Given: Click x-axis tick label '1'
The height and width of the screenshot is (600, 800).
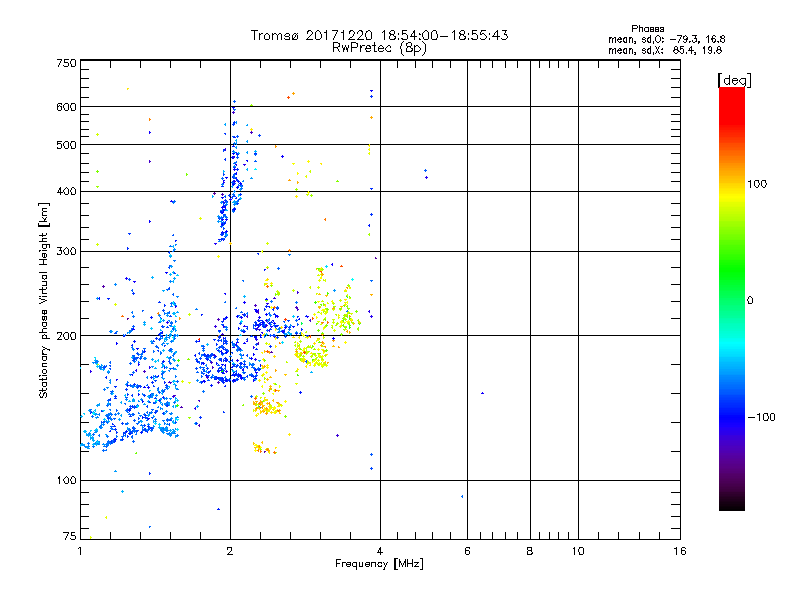Looking at the screenshot, I should tap(80, 551).
